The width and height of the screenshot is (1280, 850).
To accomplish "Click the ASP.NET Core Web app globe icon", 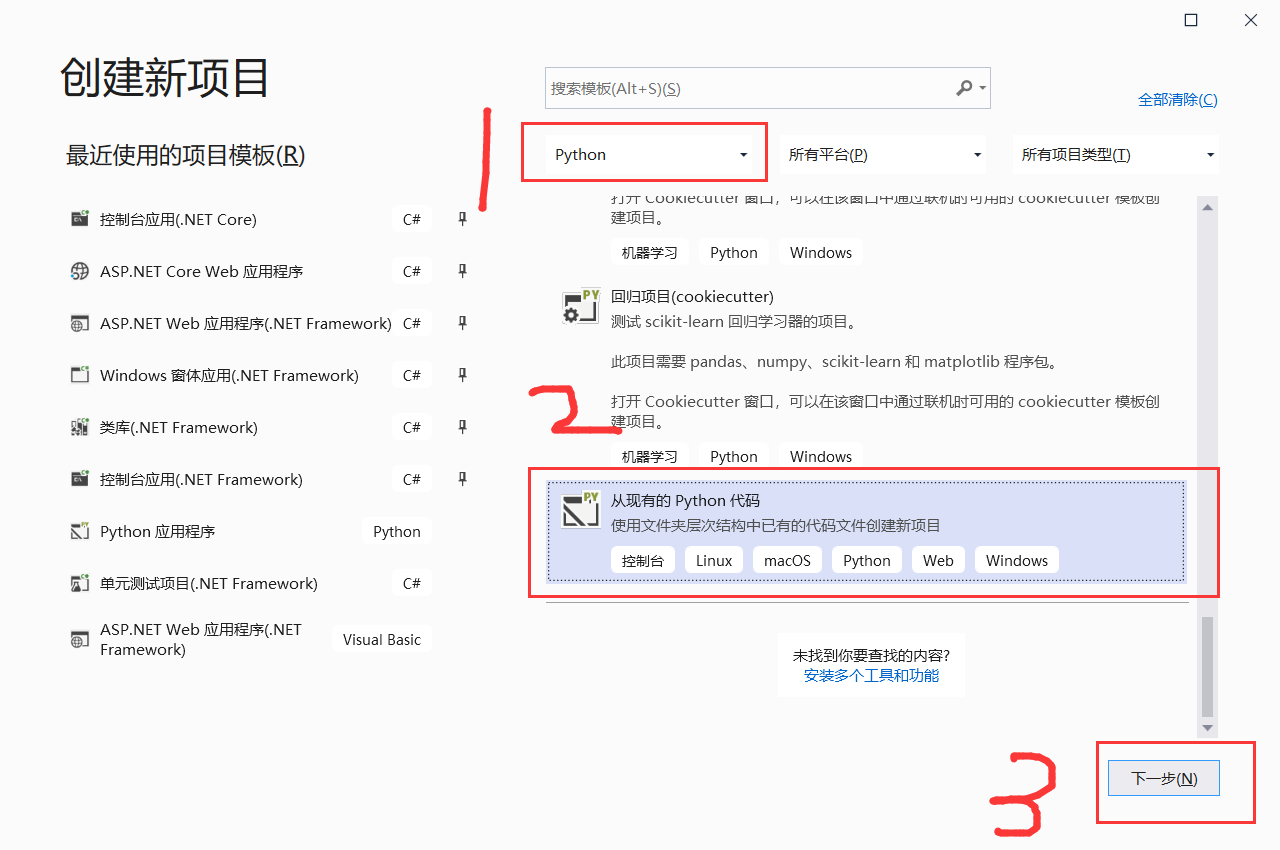I will coord(80,271).
